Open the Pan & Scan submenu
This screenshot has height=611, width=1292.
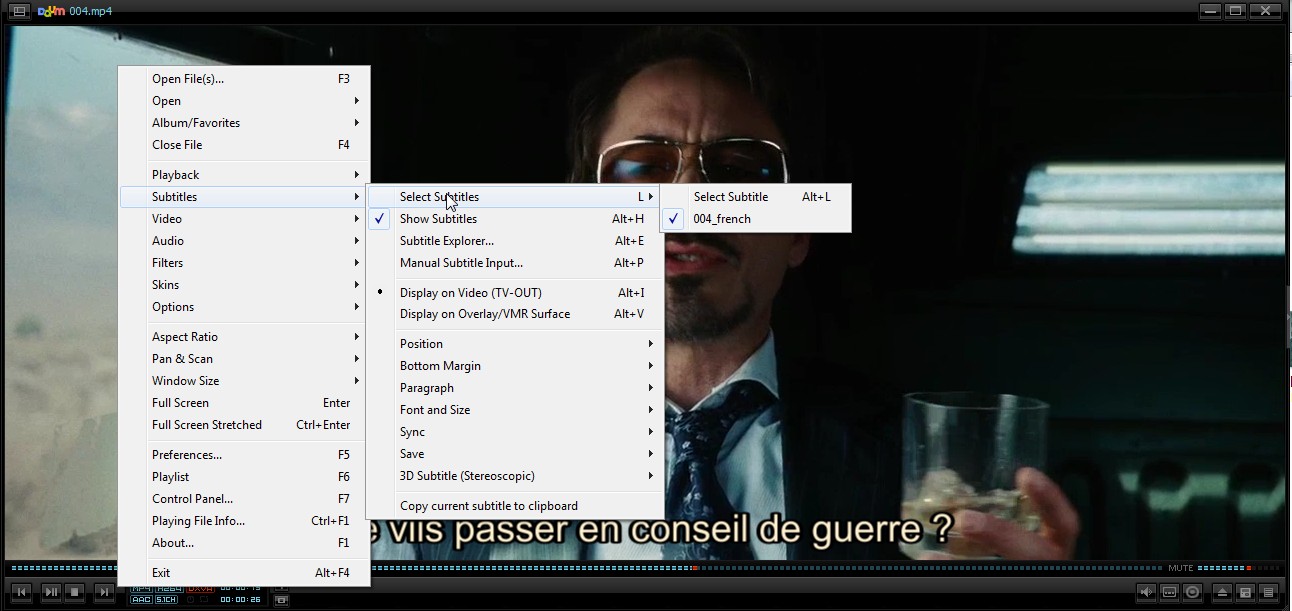[244, 359]
